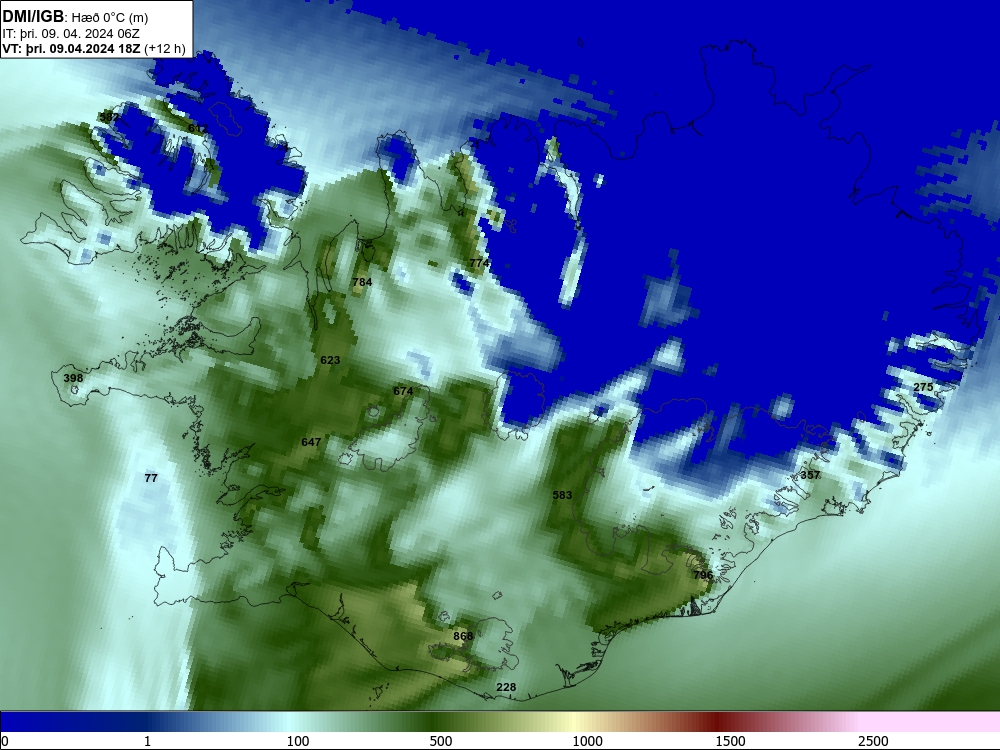Image resolution: width=1000 pixels, height=750 pixels.
Task: Click the map value "784"
Action: [362, 282]
